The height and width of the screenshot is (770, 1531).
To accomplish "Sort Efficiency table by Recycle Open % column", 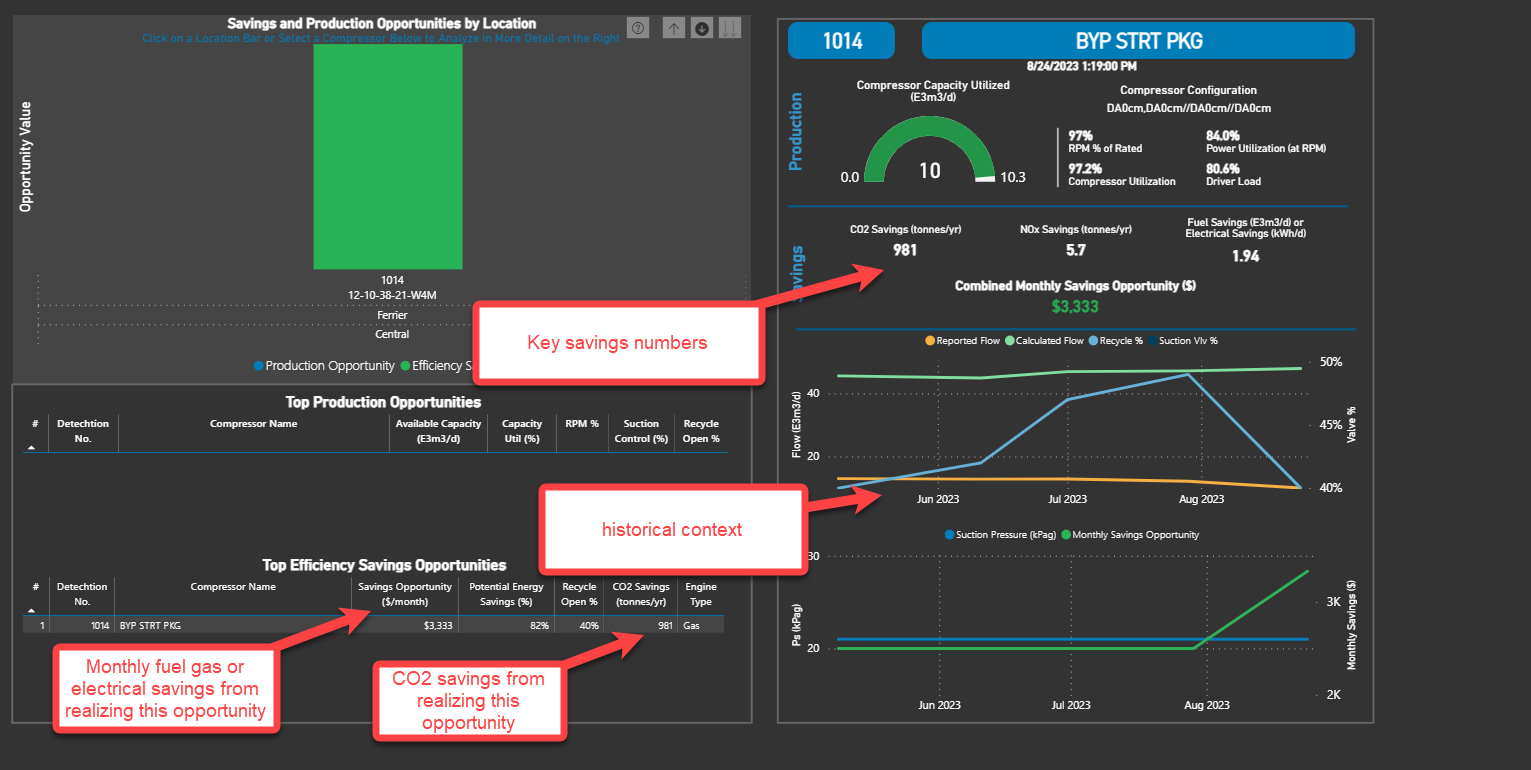I will click(x=578, y=594).
